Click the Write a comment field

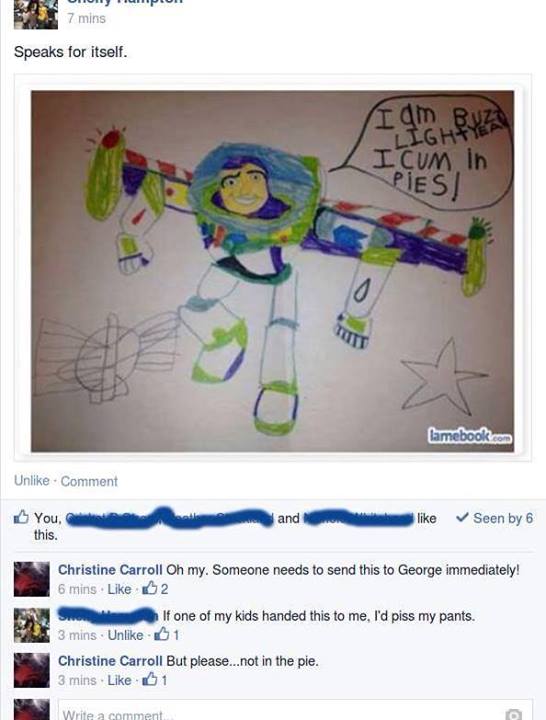click(x=295, y=710)
